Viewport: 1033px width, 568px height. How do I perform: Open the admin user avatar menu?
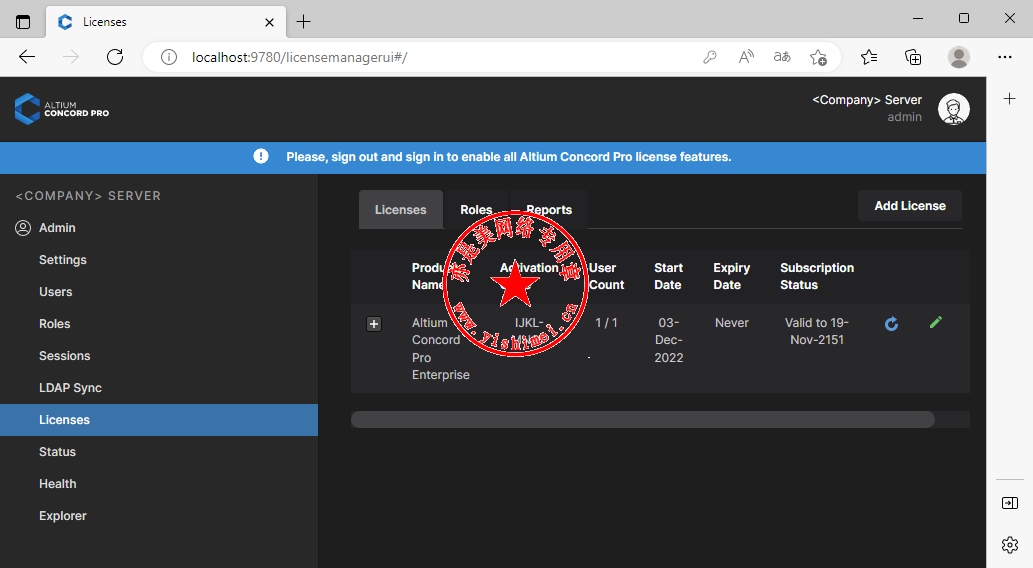coord(953,109)
